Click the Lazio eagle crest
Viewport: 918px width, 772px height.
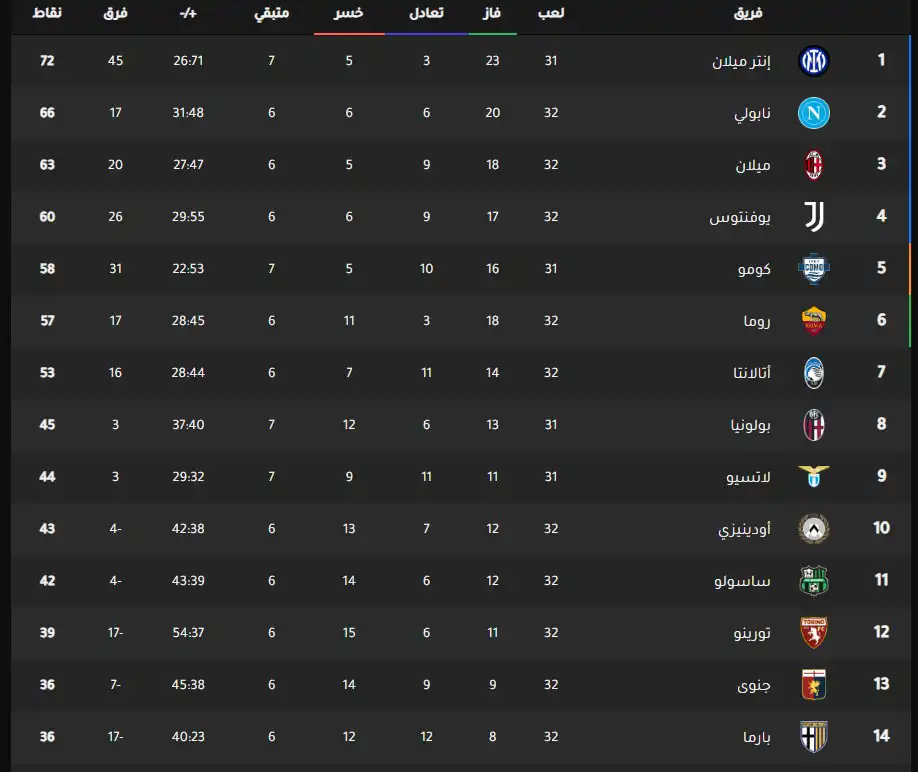[814, 477]
